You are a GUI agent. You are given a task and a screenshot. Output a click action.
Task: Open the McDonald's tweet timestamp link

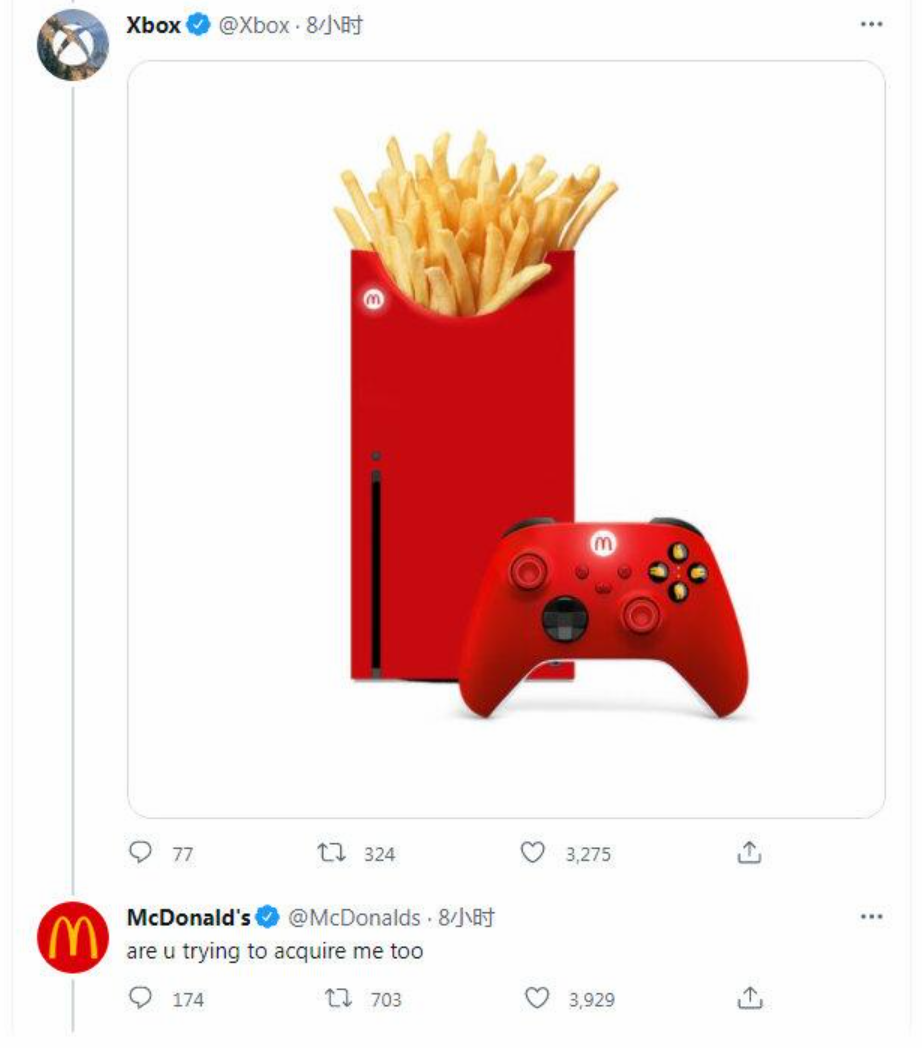[467, 918]
